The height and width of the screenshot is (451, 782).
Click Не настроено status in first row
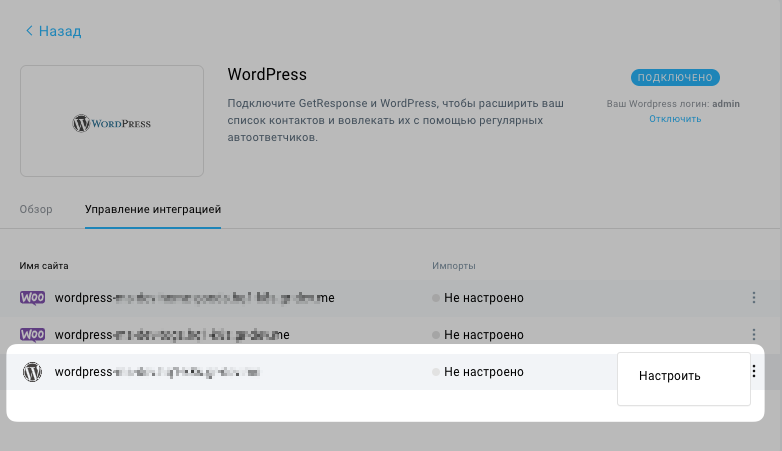478,298
